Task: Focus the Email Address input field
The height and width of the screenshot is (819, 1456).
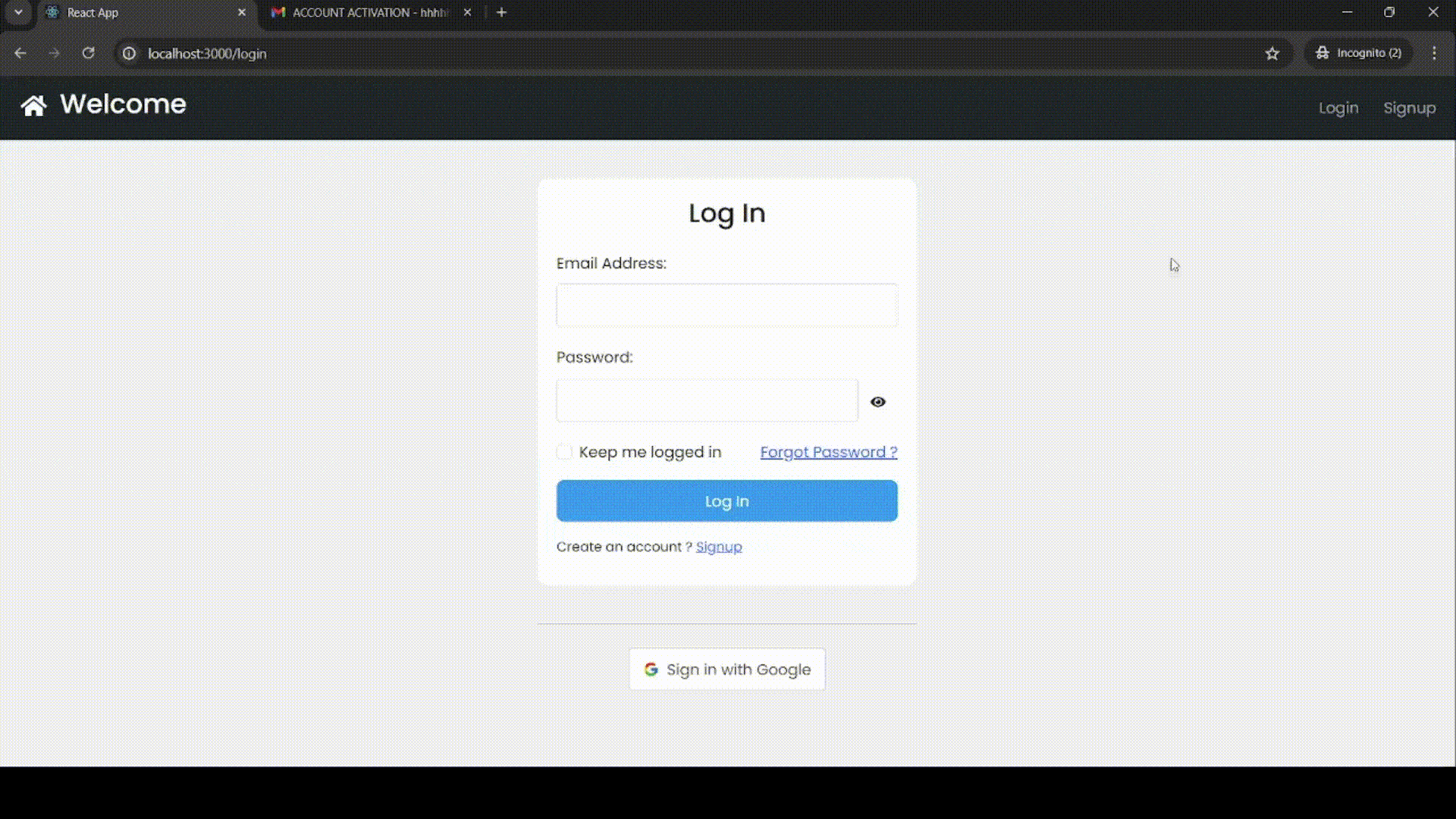Action: pyautogui.click(x=726, y=306)
